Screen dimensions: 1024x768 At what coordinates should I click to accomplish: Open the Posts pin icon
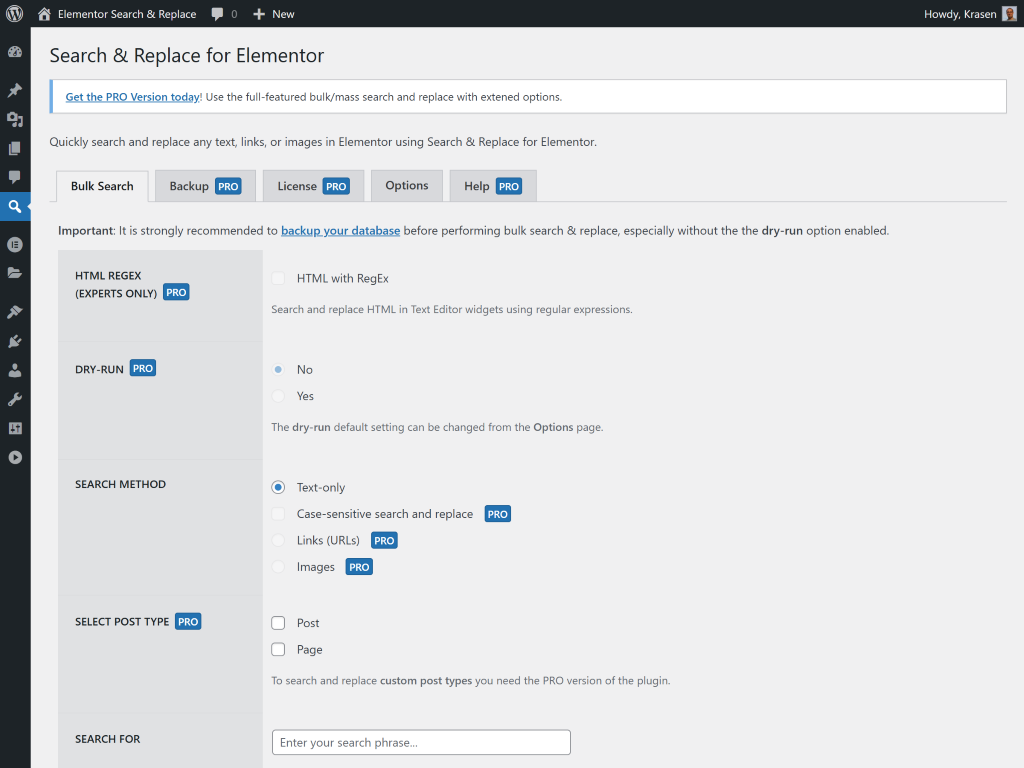[x=15, y=90]
